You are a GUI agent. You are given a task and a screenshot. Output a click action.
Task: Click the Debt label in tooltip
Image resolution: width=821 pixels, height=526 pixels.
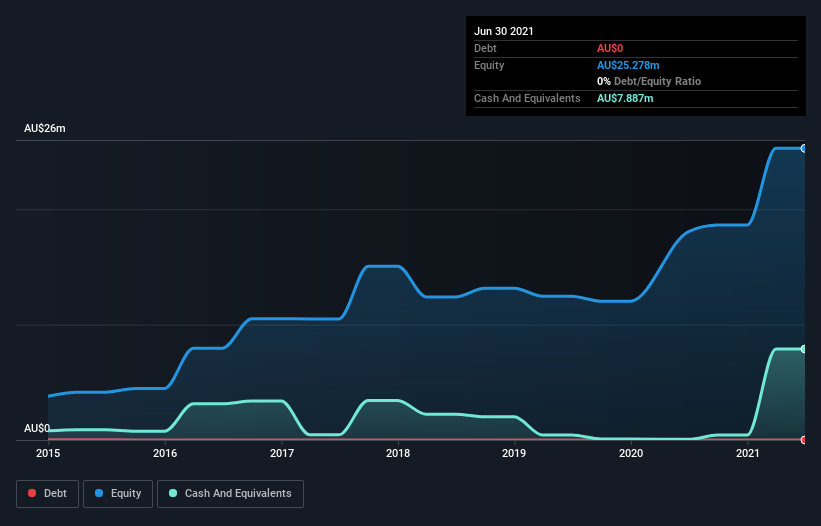coord(485,49)
